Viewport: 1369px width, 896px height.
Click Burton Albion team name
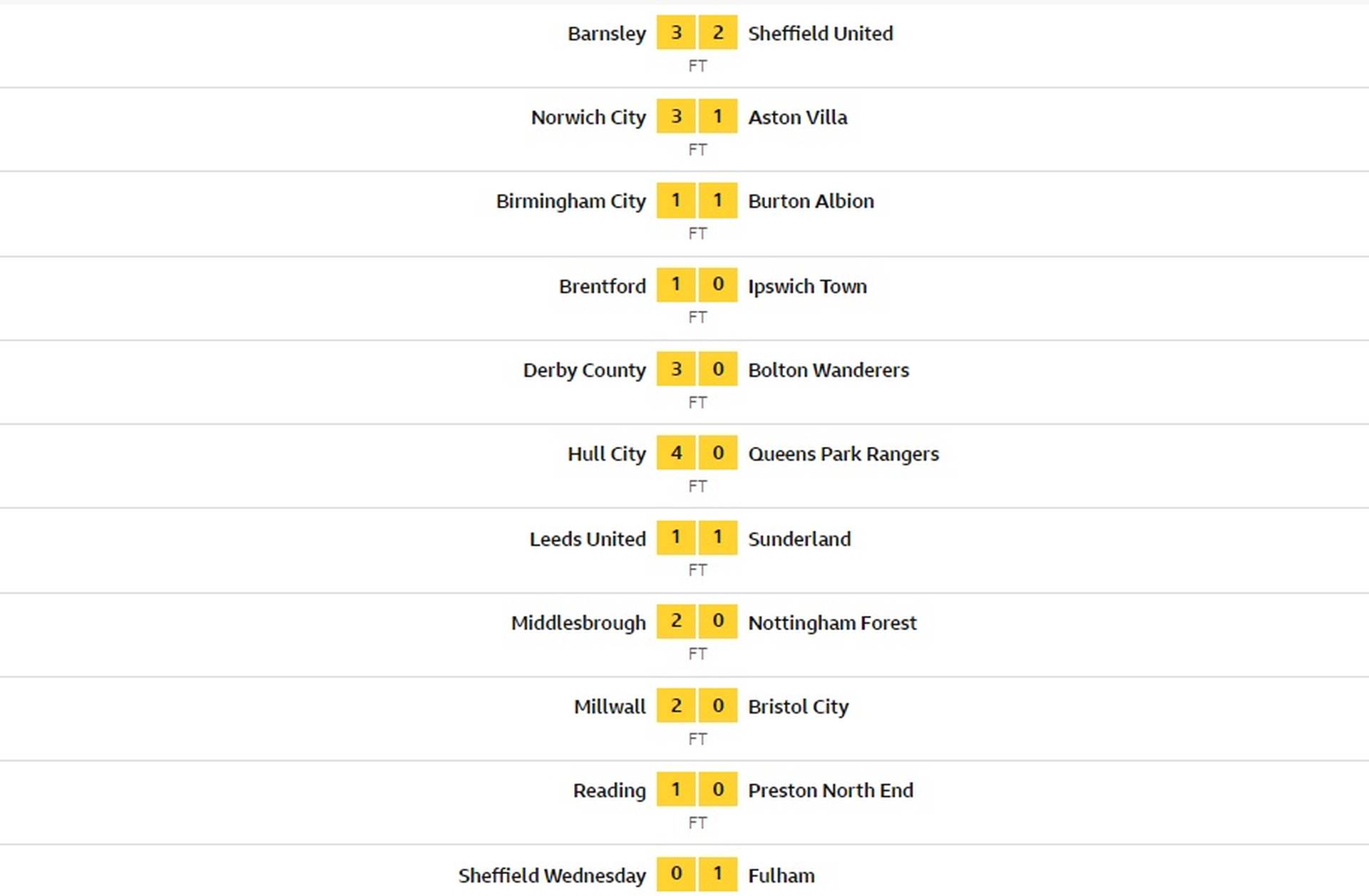811,201
